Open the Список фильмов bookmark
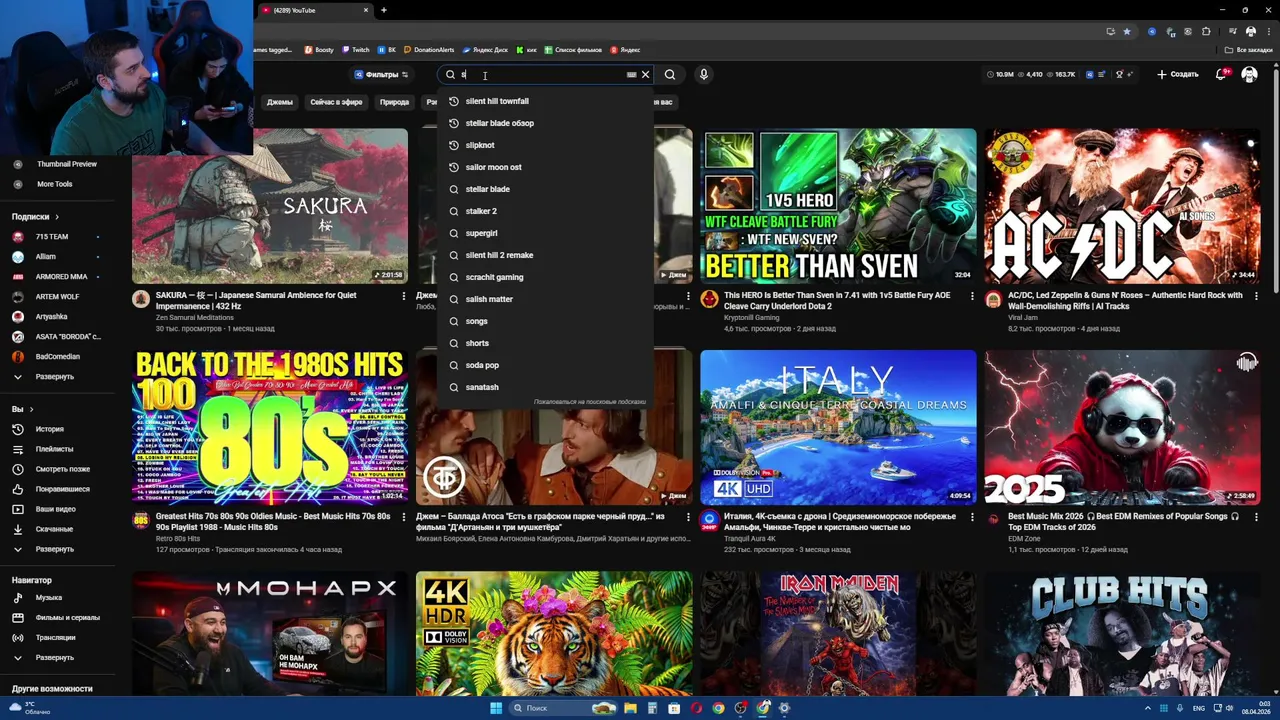The height and width of the screenshot is (720, 1280). tap(573, 49)
